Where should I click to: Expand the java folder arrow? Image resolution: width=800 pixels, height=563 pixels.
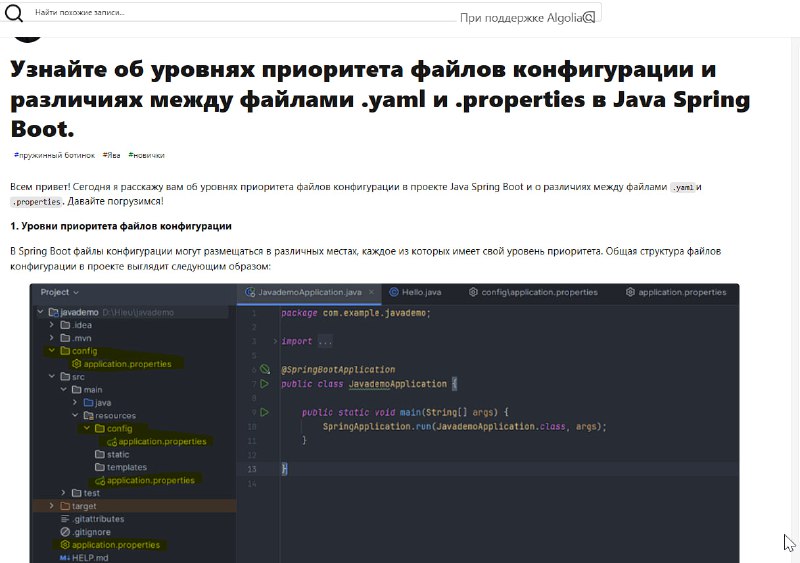click(x=75, y=402)
